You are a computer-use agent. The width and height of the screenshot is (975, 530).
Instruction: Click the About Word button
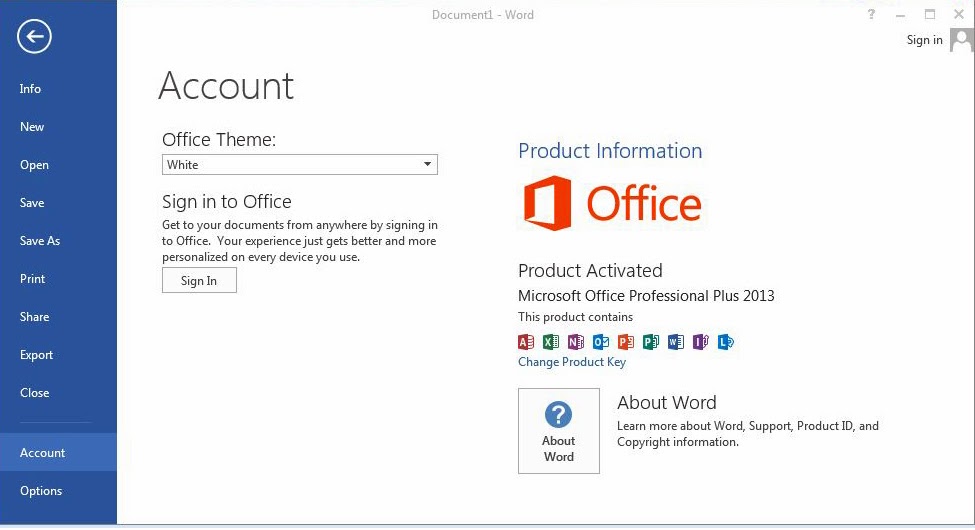(x=559, y=431)
